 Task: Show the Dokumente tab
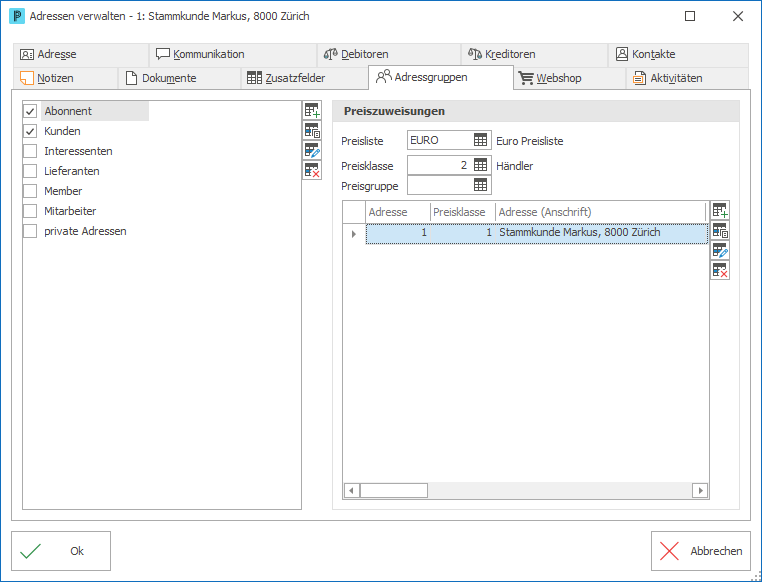pos(179,78)
